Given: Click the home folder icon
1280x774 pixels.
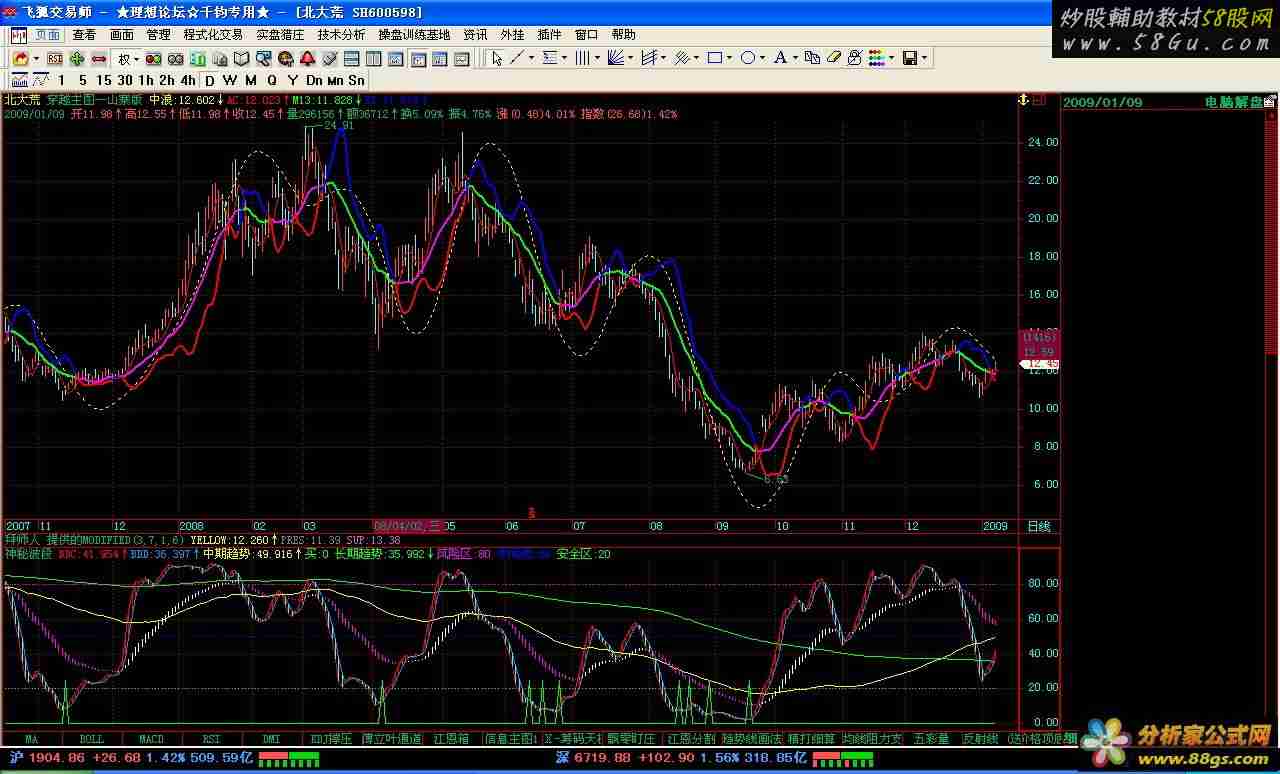Looking at the screenshot, I should pos(20,59).
